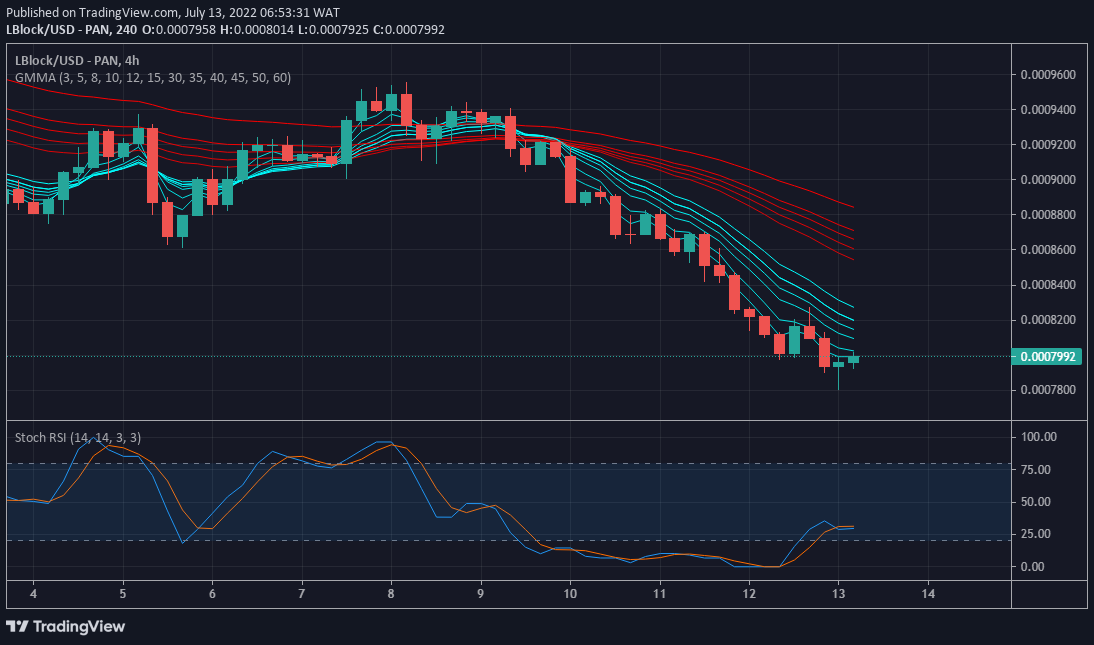Click the 0.0008600 price axis label

[1047, 249]
